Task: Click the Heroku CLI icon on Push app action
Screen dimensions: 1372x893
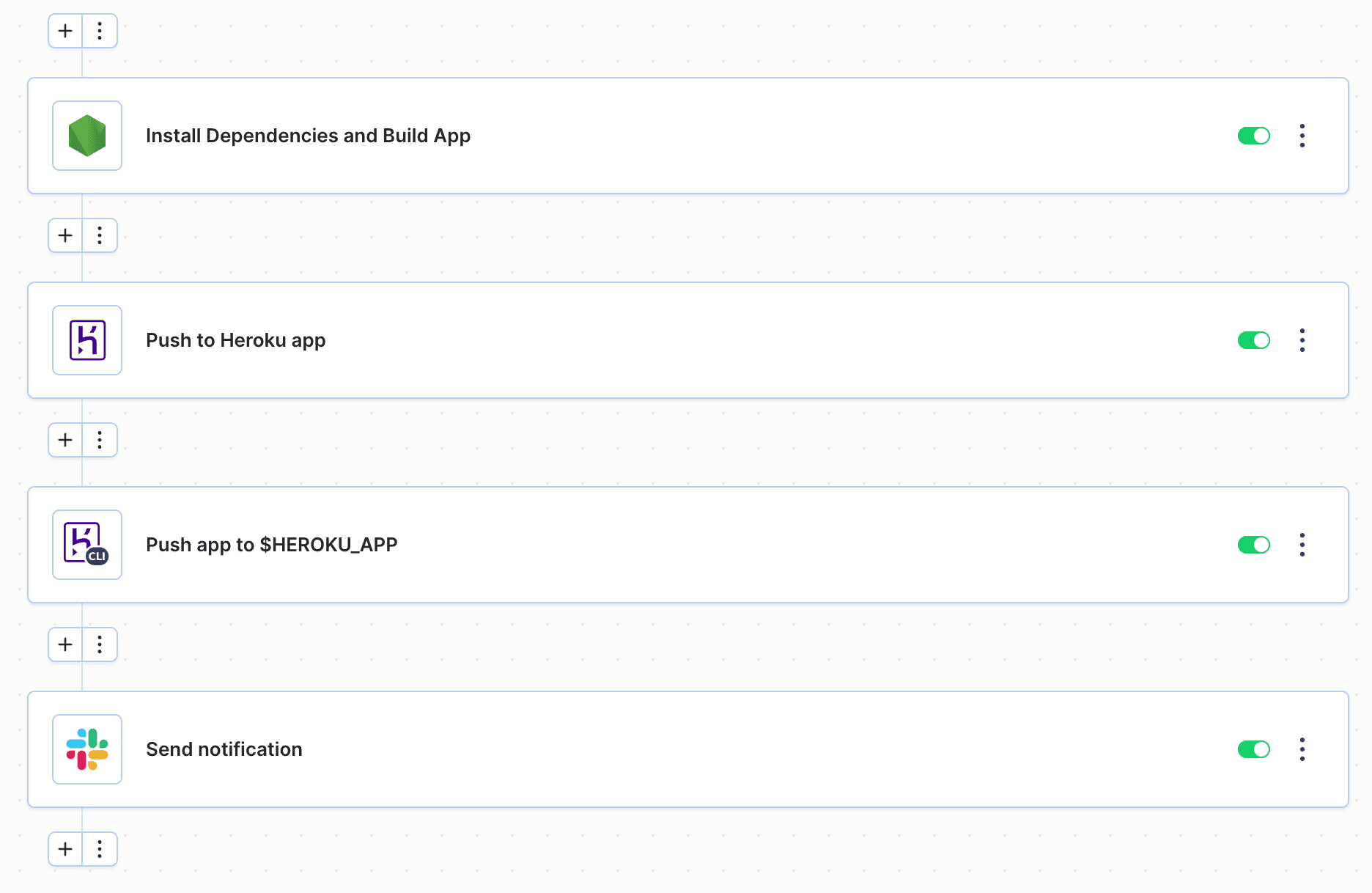Action: [x=86, y=545]
